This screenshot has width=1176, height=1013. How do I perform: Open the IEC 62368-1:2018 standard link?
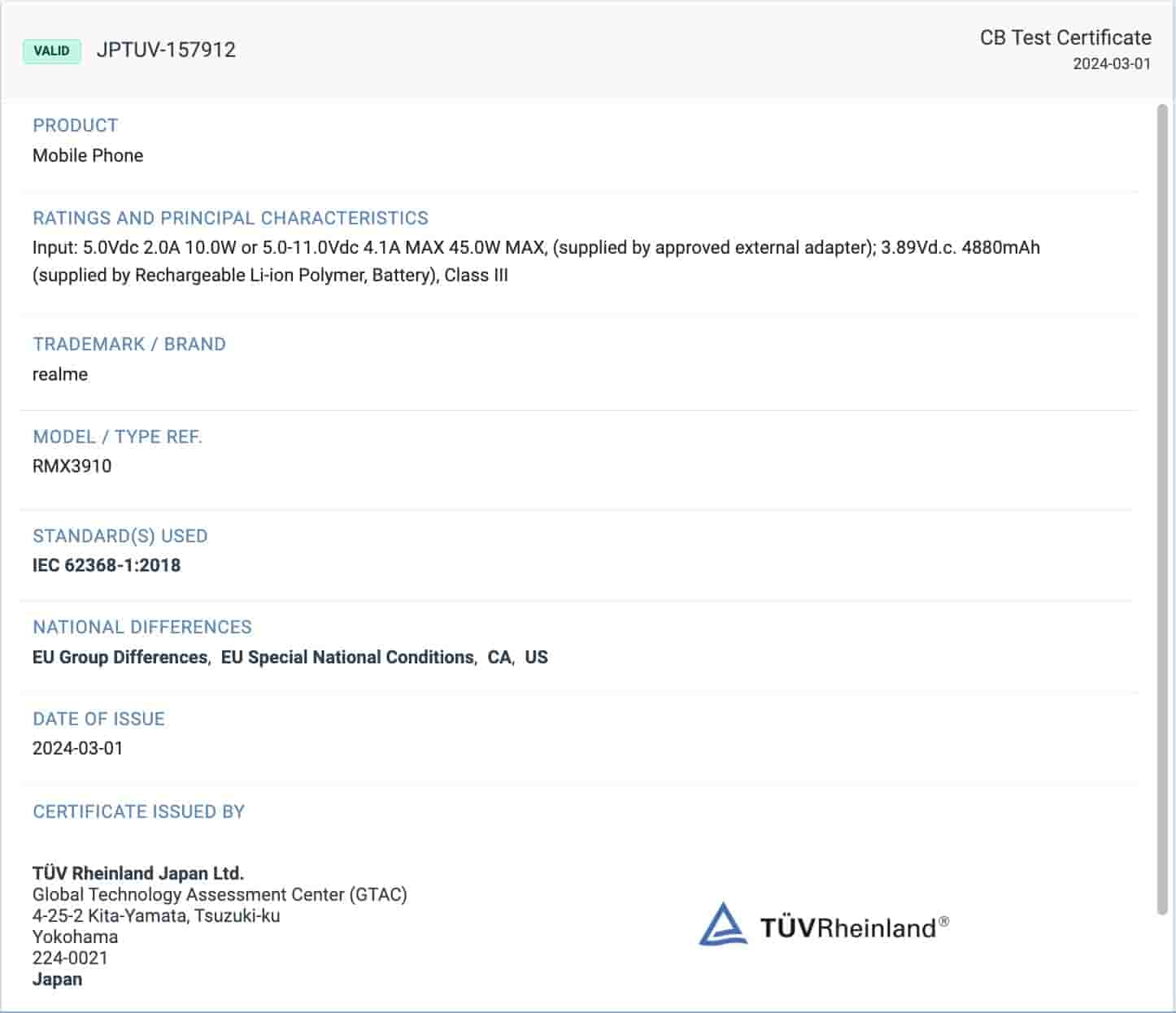[x=107, y=565]
